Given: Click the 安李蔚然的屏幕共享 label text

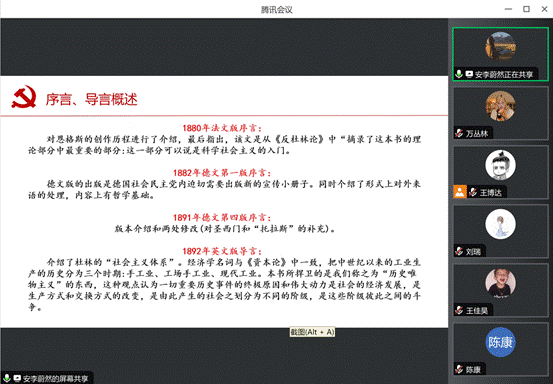Looking at the screenshot, I should 55,379.
